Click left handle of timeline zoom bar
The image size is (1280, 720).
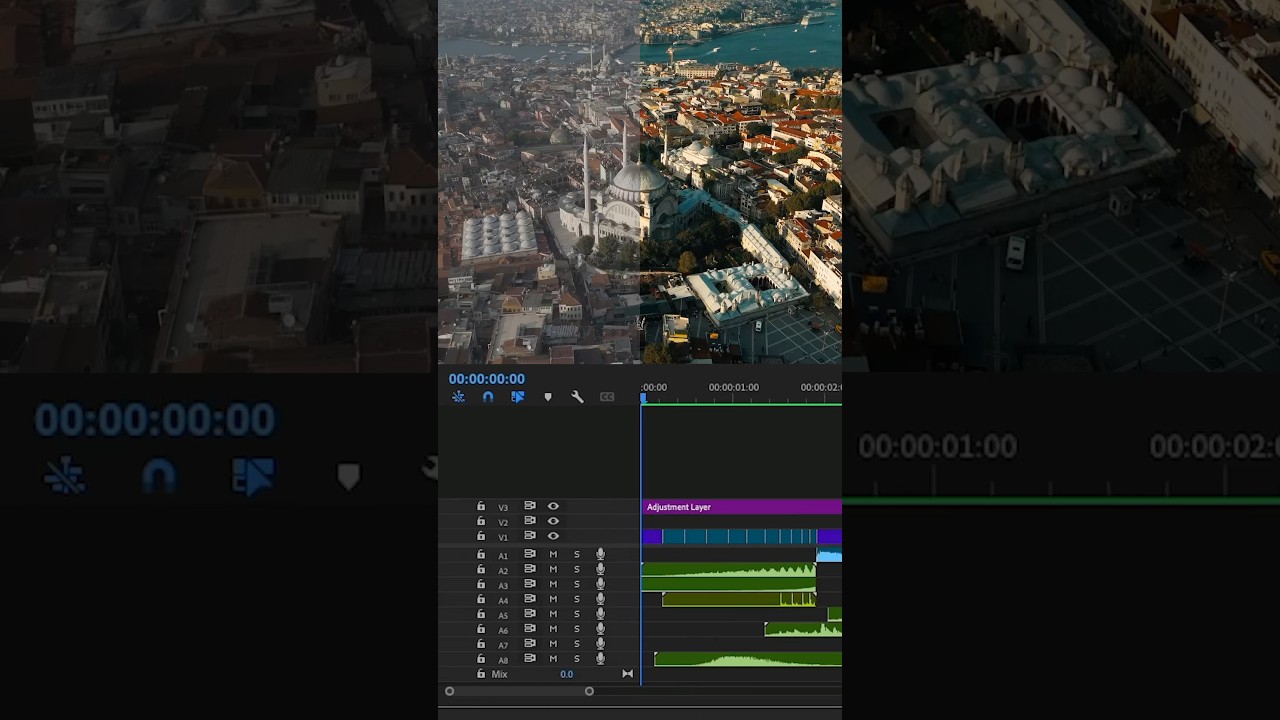pyautogui.click(x=450, y=691)
